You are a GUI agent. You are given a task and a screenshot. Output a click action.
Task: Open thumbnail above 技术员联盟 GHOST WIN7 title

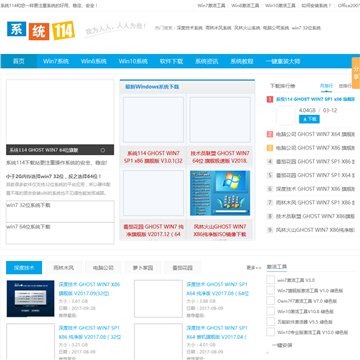220,120
